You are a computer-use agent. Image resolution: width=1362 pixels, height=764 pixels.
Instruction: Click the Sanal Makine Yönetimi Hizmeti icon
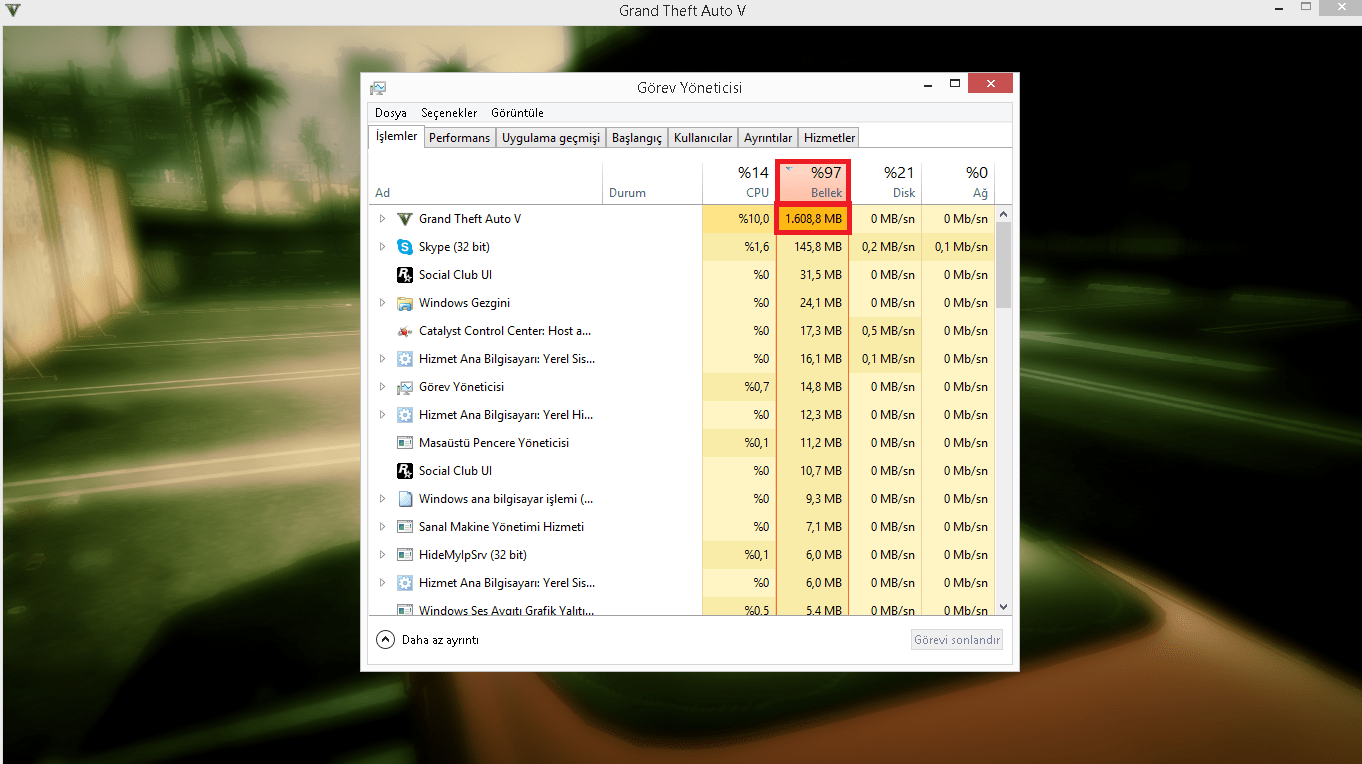pos(405,527)
